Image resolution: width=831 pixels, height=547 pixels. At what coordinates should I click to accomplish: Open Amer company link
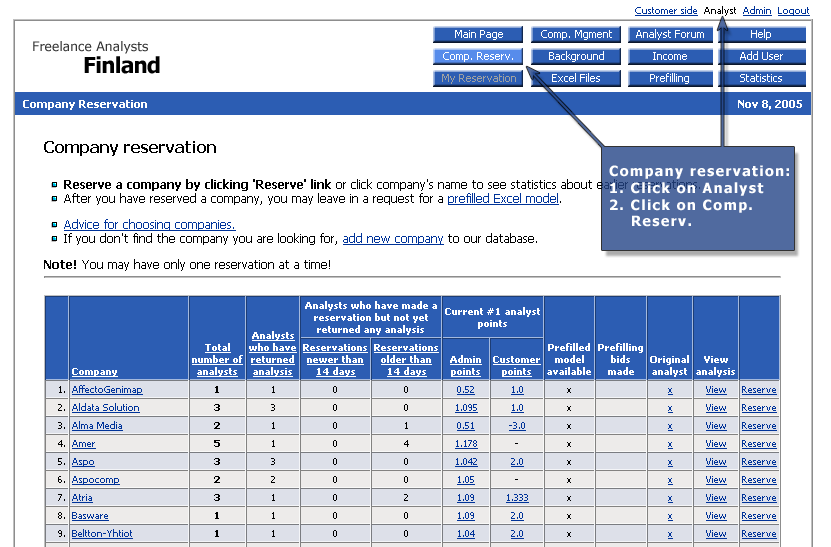pyautogui.click(x=83, y=444)
